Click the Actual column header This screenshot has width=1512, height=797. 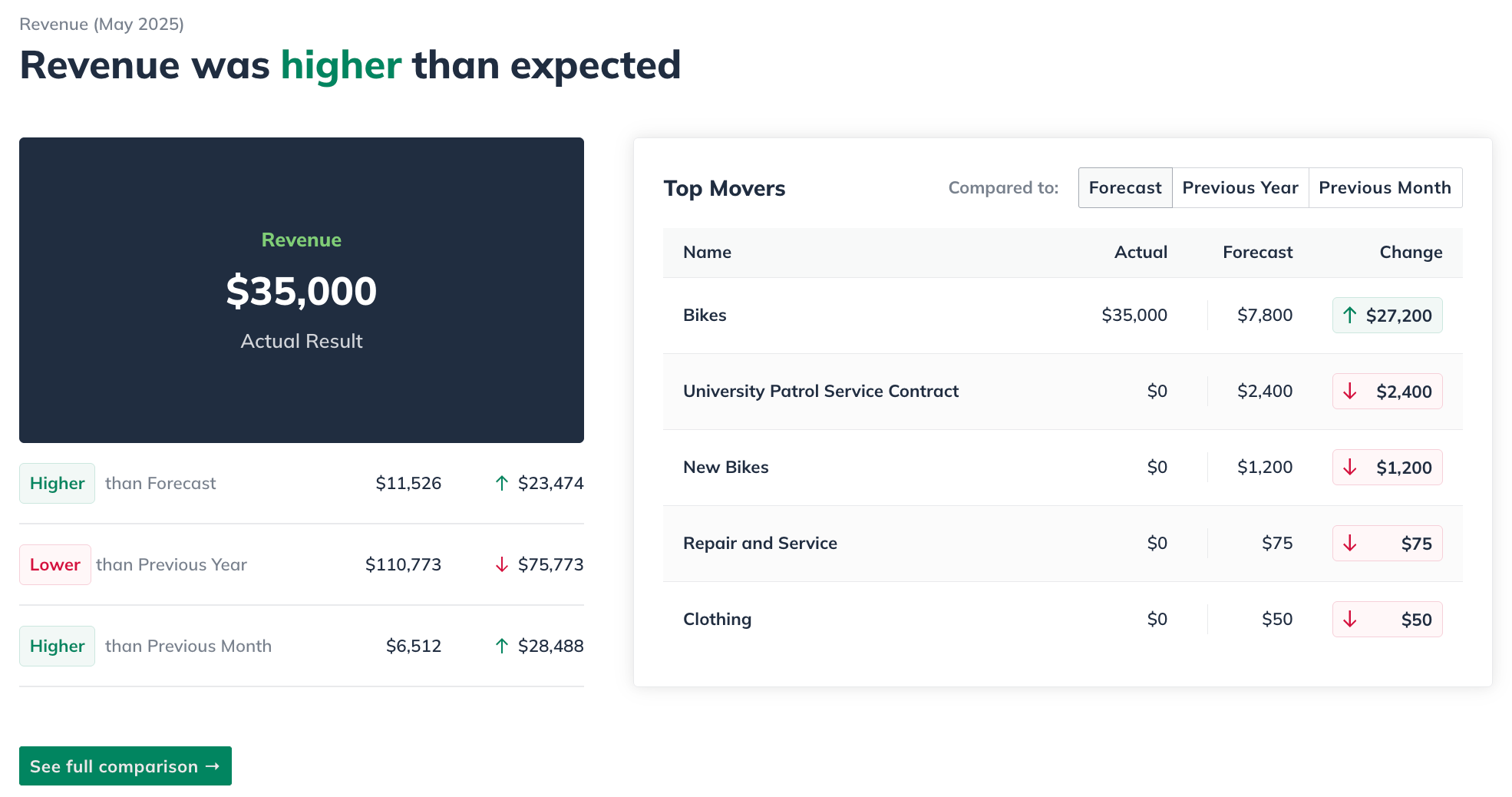(x=1141, y=253)
